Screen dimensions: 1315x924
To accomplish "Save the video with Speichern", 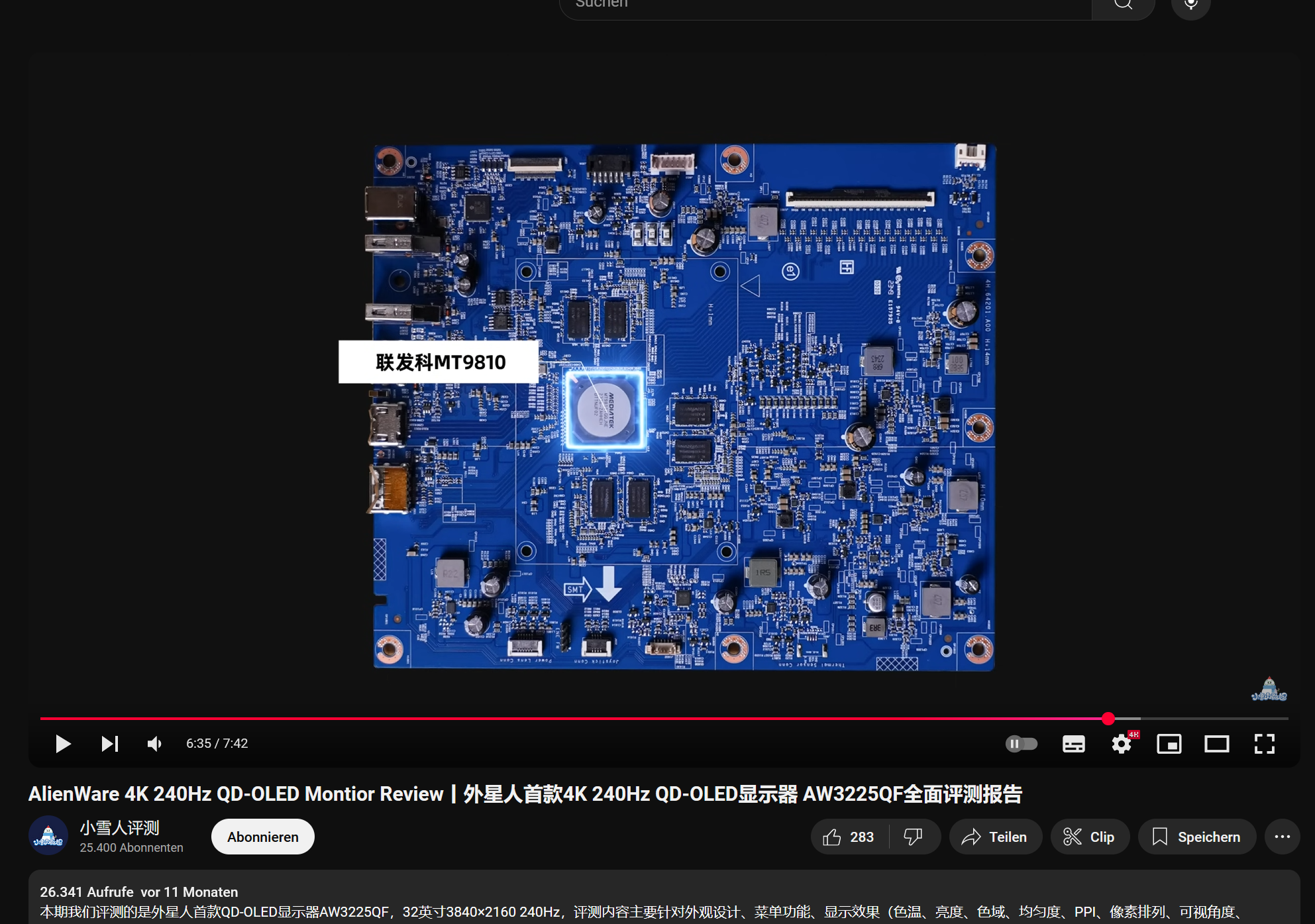I will point(1196,837).
